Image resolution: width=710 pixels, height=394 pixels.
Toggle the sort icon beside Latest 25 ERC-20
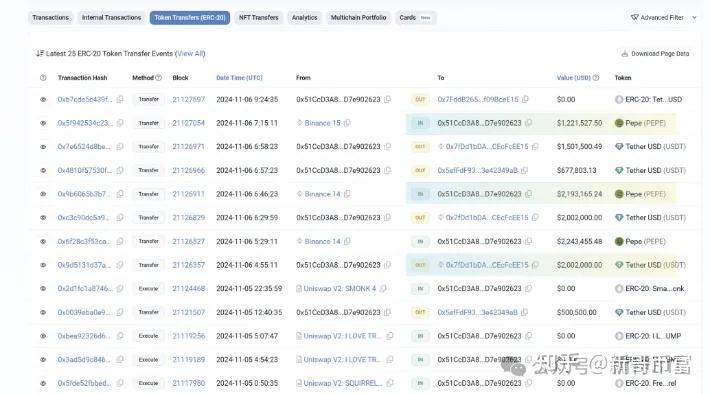pyautogui.click(x=40, y=53)
